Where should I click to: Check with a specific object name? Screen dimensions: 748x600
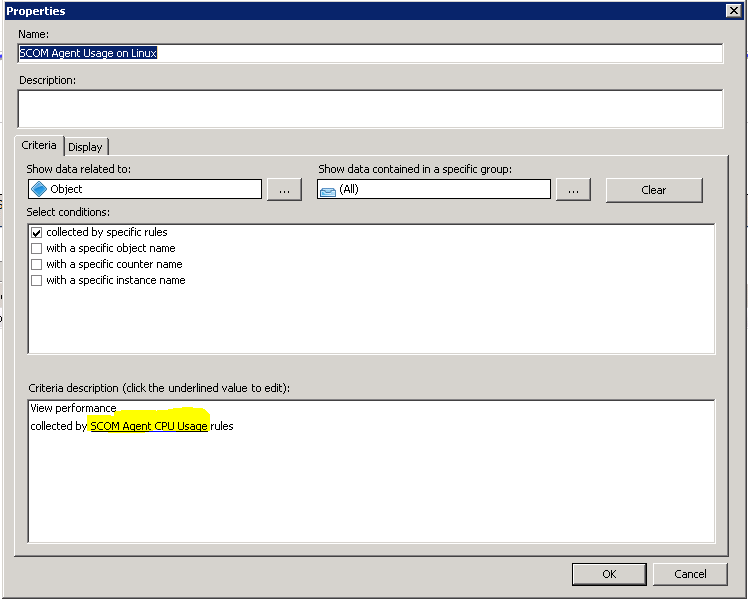click(36, 248)
